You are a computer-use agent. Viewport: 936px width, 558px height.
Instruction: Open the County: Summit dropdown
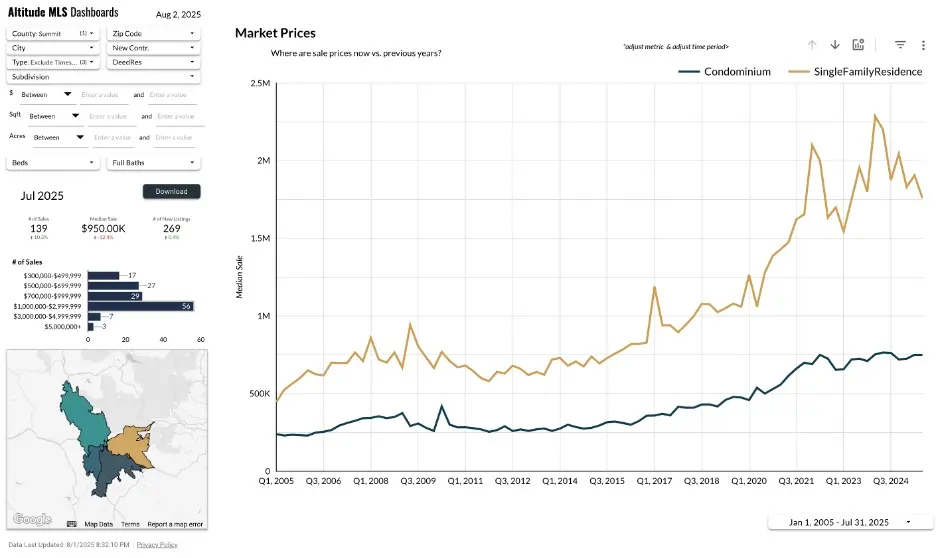click(x=53, y=33)
